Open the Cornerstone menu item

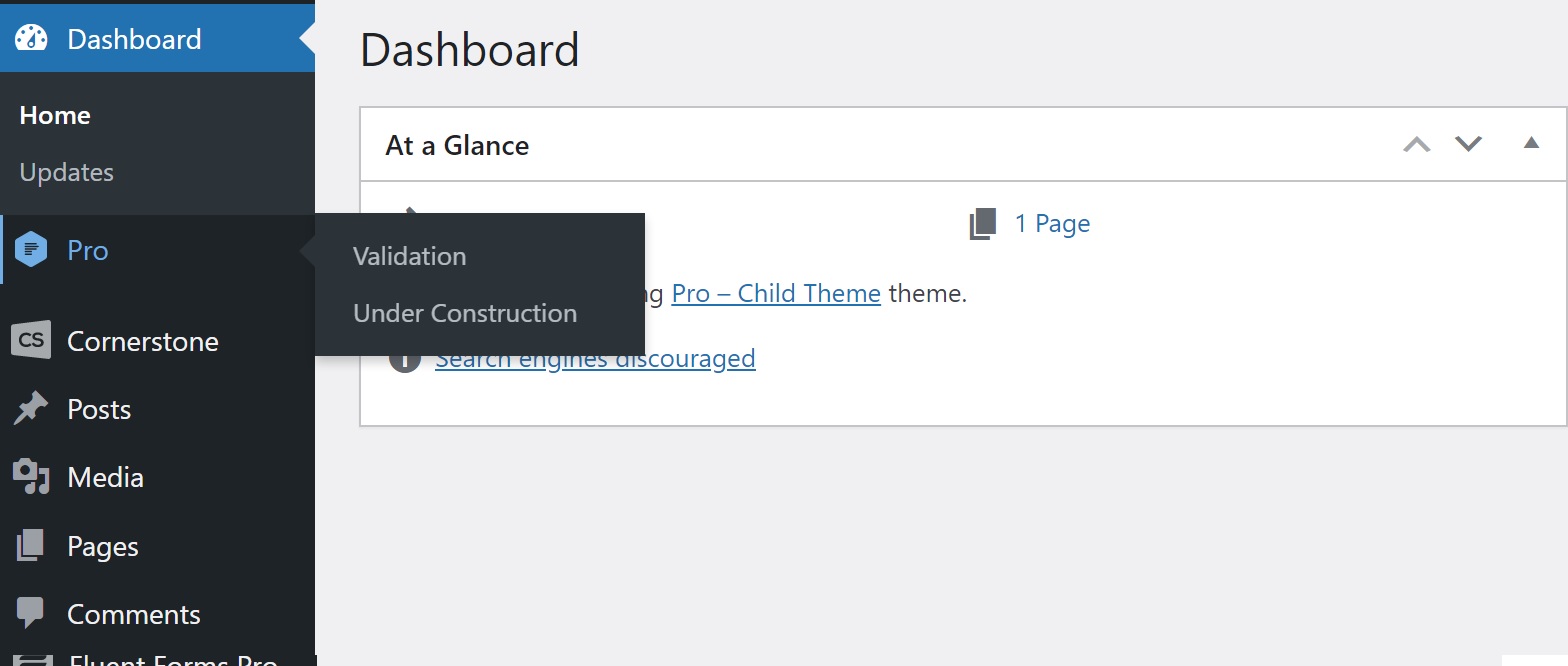pyautogui.click(x=142, y=341)
